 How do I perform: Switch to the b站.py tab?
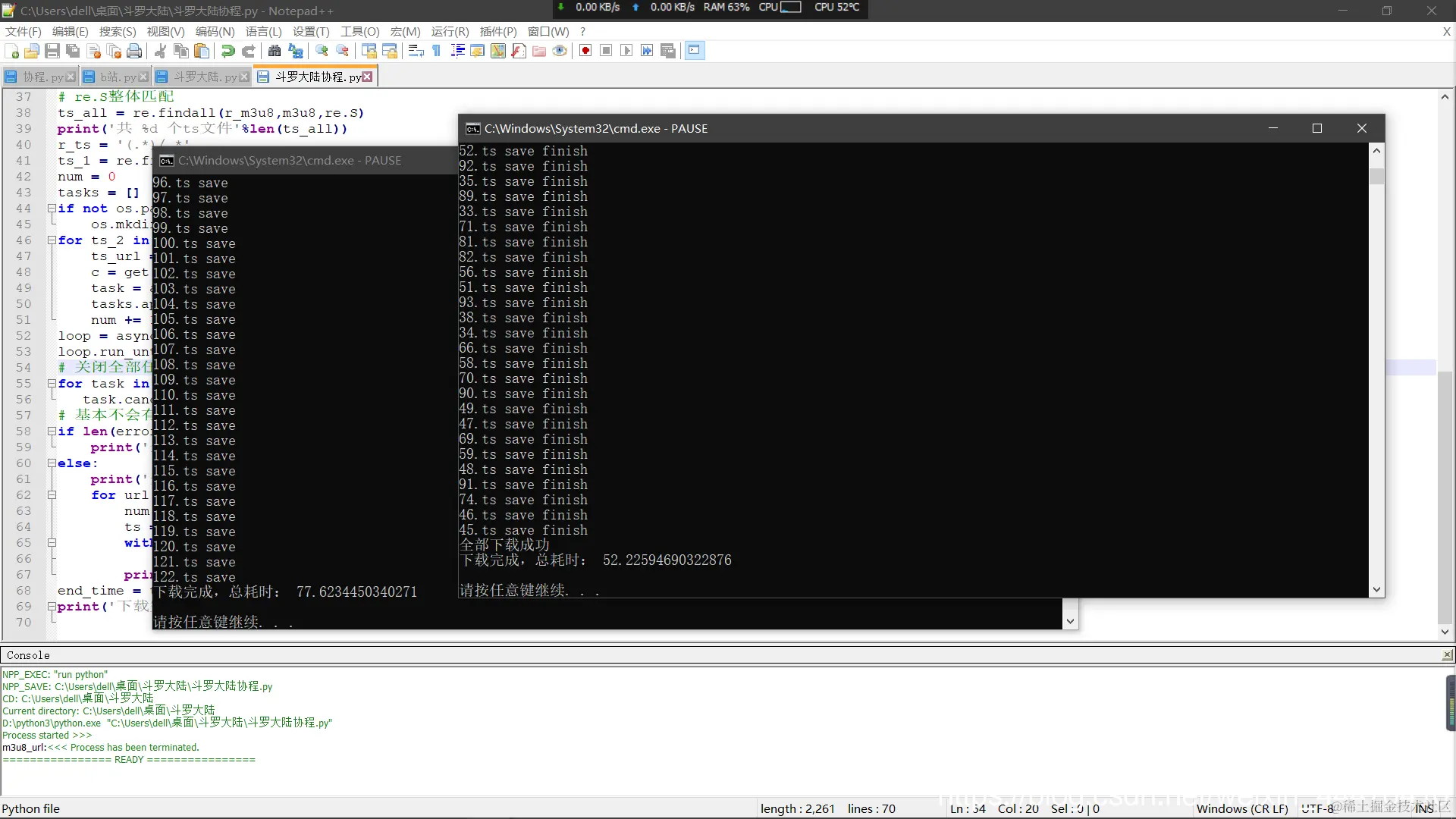[118, 77]
